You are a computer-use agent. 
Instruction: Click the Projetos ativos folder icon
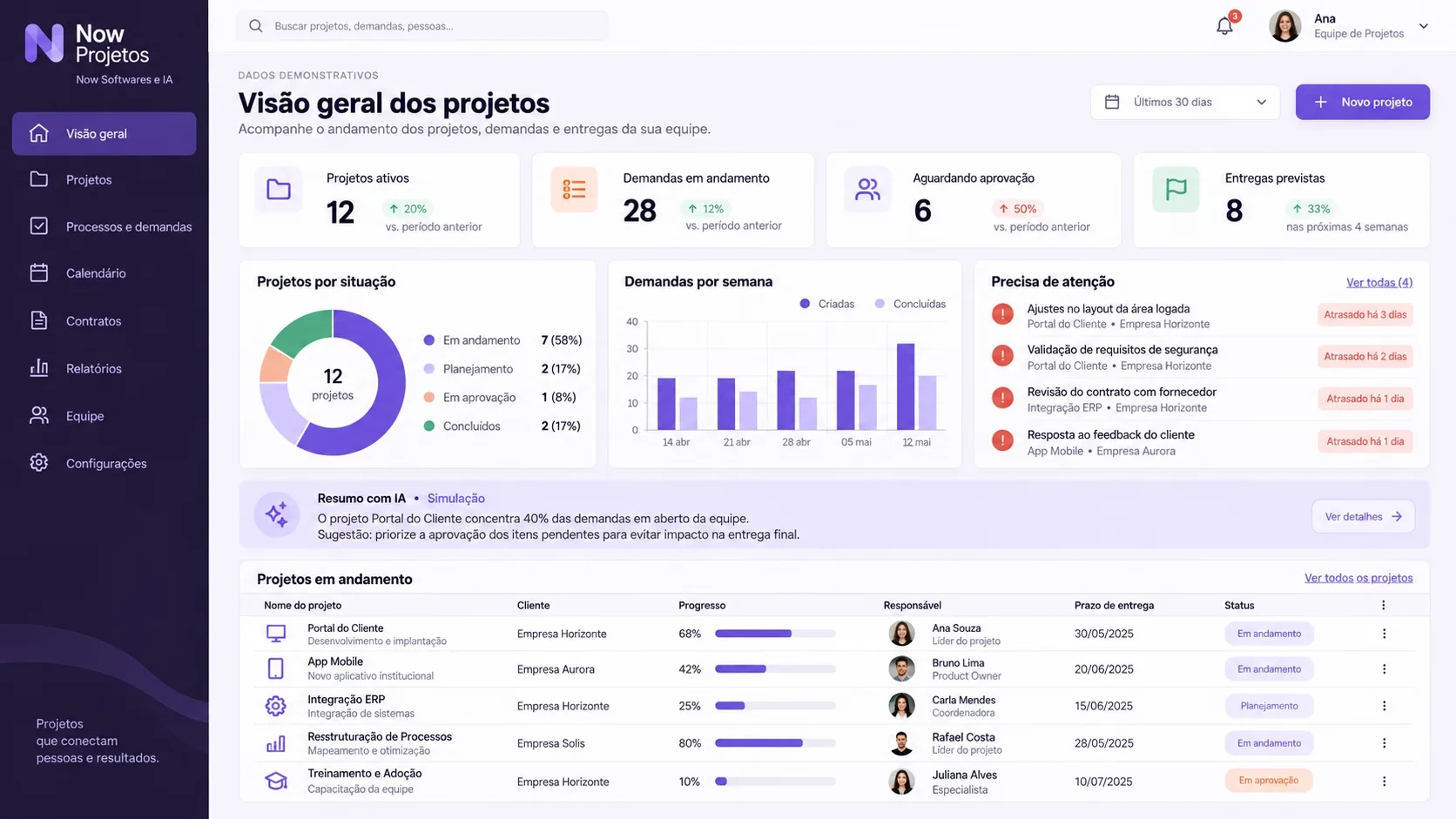279,189
